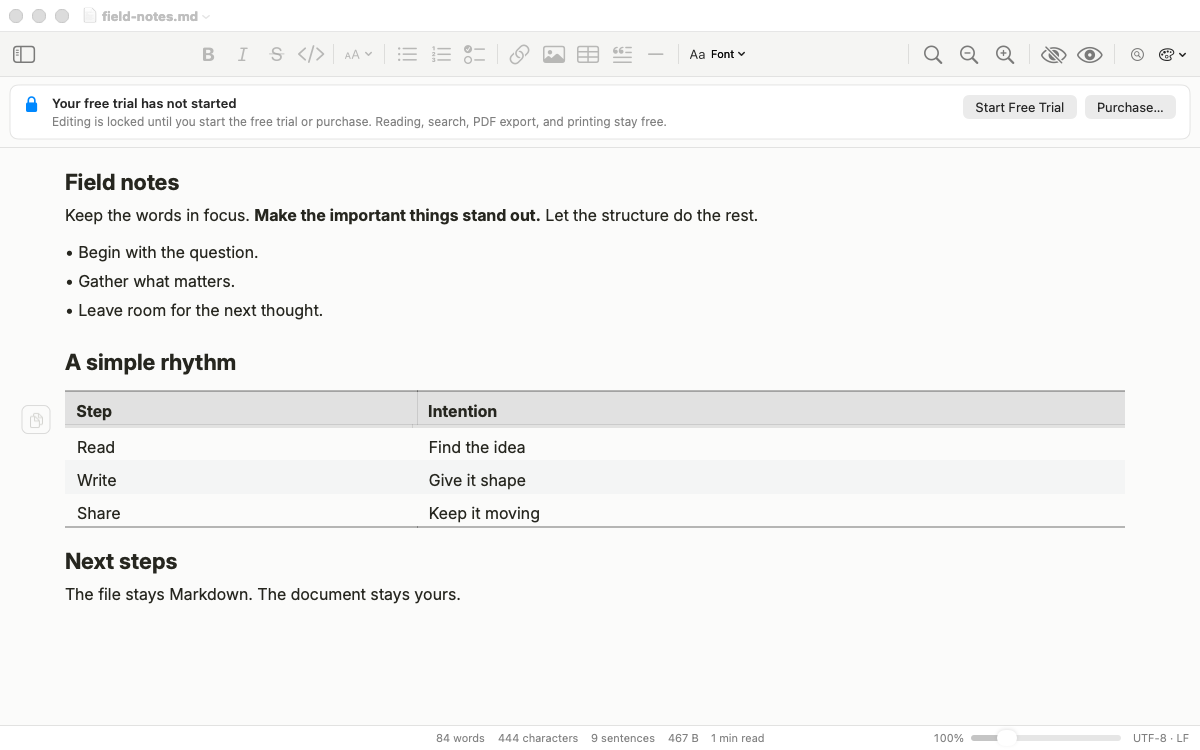Click the 84 words status entry
Screen dimensions: 1200x750
click(x=460, y=738)
